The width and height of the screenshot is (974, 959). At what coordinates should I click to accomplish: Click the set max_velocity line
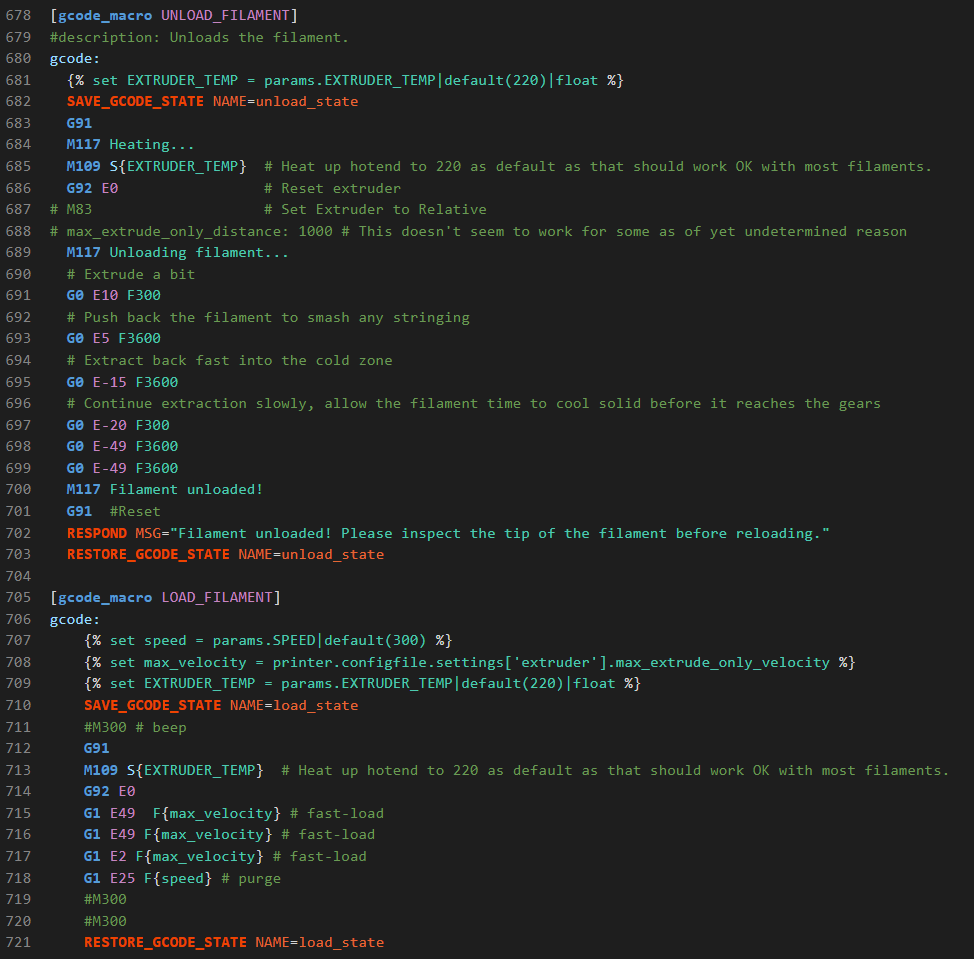pyautogui.click(x=470, y=663)
